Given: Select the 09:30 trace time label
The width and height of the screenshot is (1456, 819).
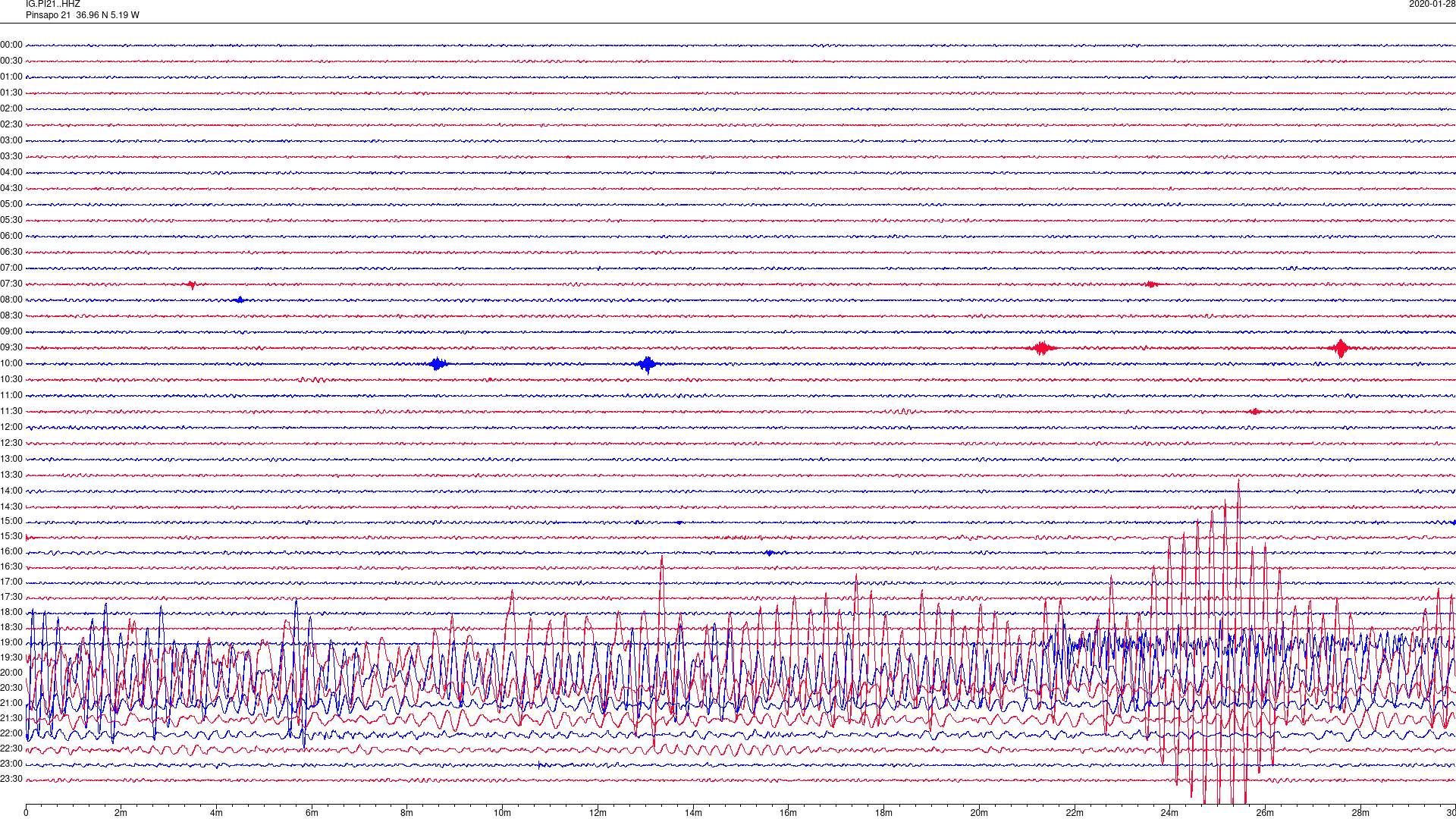Looking at the screenshot, I should coord(11,348).
